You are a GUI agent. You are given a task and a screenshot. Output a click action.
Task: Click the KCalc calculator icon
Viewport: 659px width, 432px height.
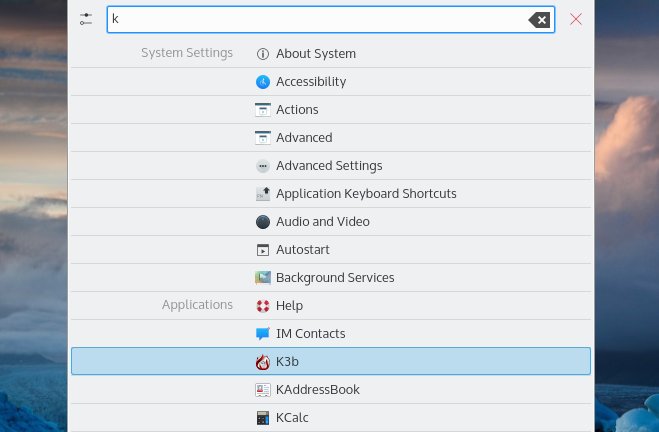click(263, 418)
